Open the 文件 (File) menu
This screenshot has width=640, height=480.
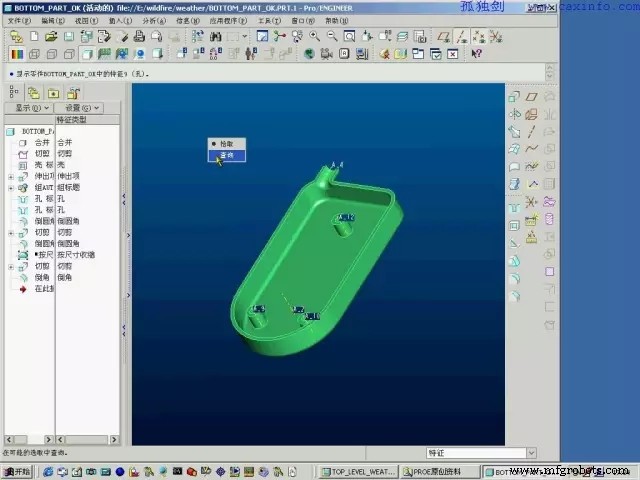19,20
